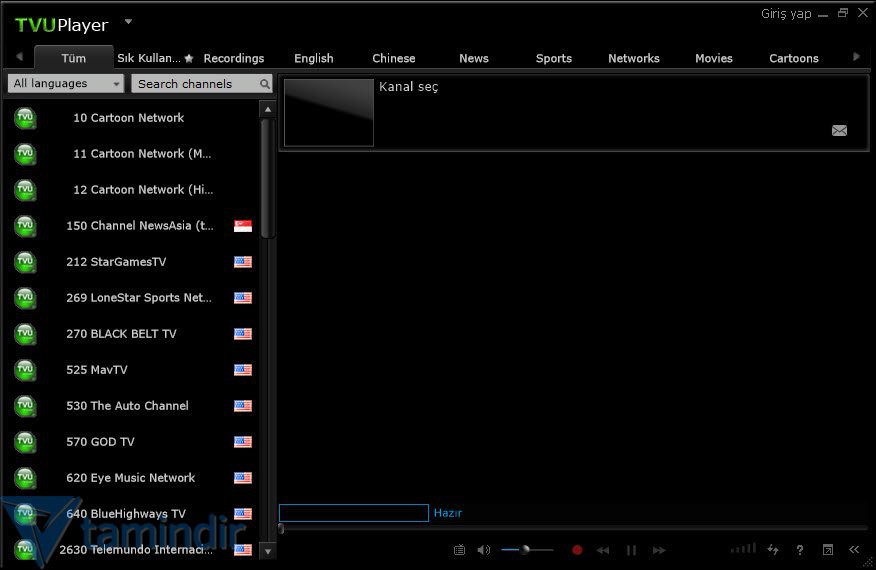Switch to the Tüm tab
Viewport: 876px width, 570px height.
(74, 58)
